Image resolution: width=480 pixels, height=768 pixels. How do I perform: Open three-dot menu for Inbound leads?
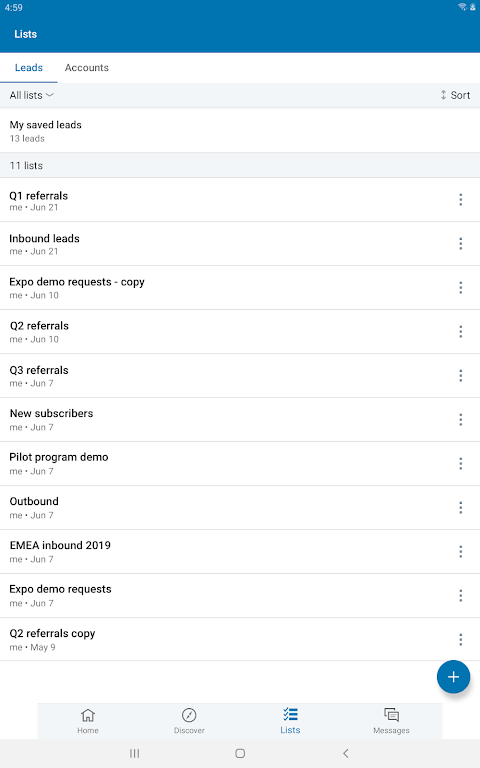(x=460, y=243)
